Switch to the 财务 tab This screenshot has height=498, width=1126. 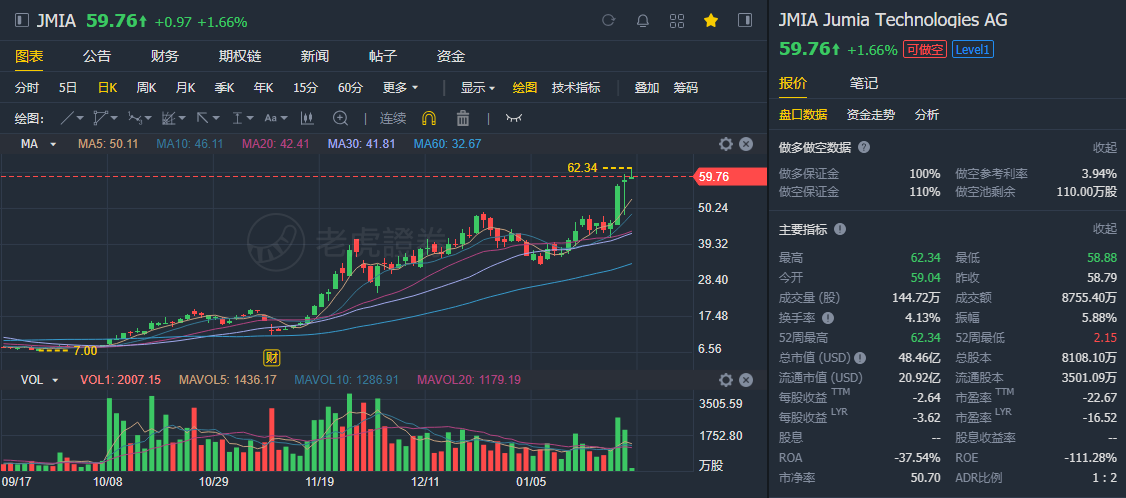tap(165, 56)
